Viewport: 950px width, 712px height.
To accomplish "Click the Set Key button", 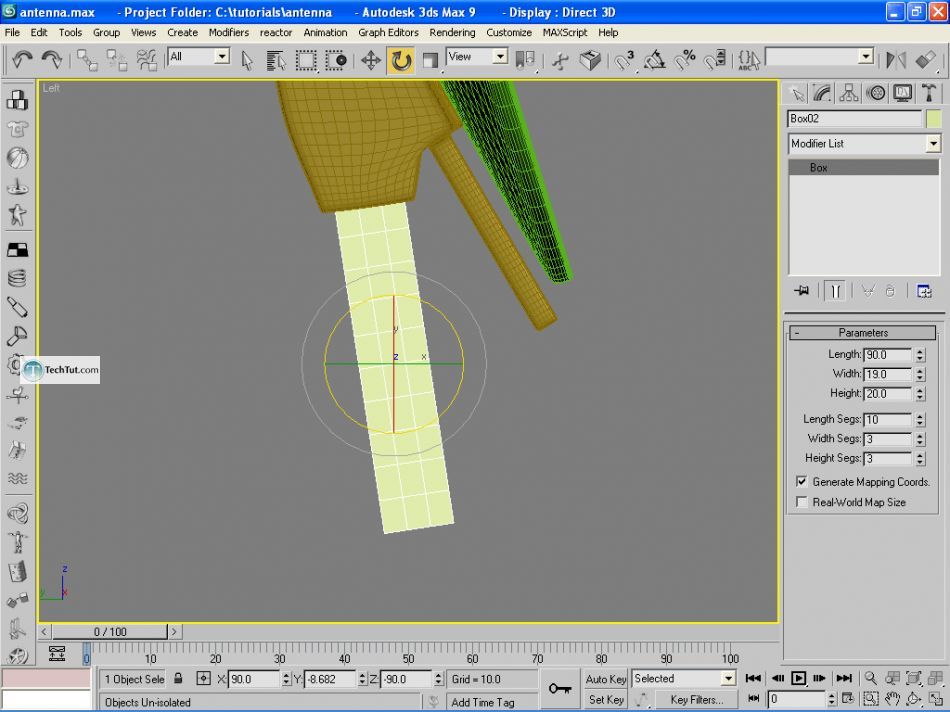I will (x=605, y=700).
